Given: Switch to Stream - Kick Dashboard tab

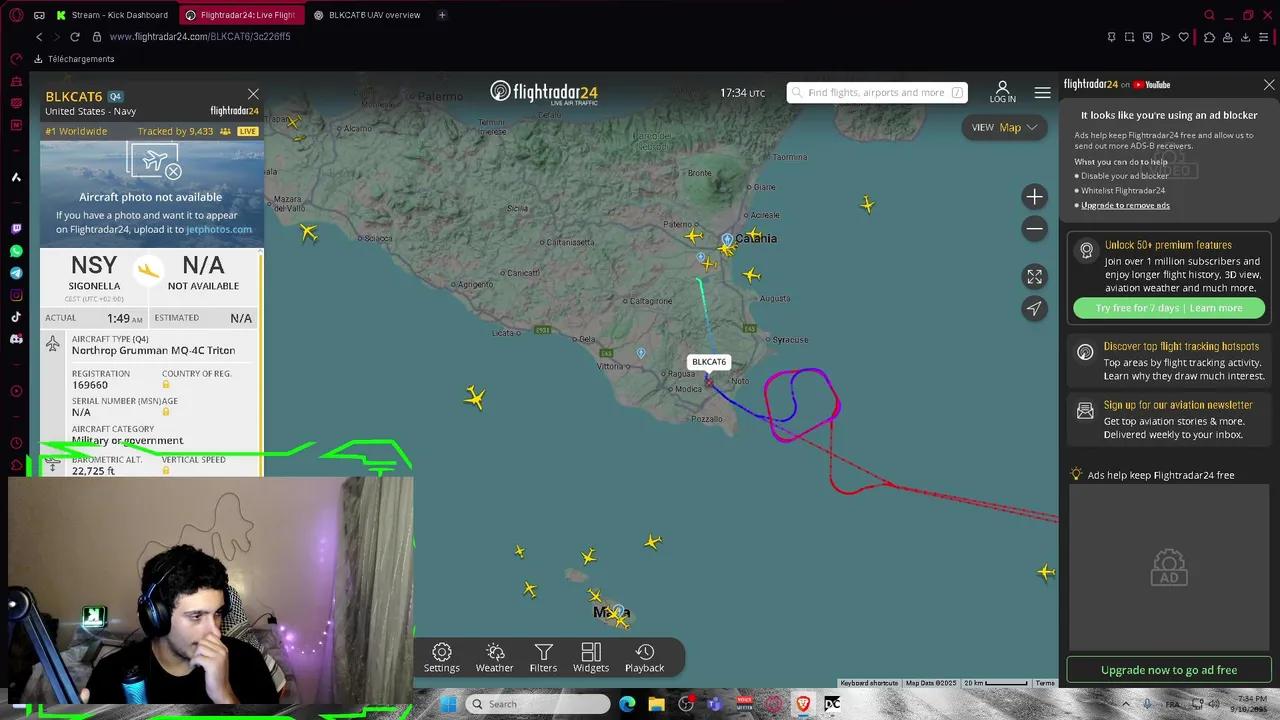Looking at the screenshot, I should 112,15.
